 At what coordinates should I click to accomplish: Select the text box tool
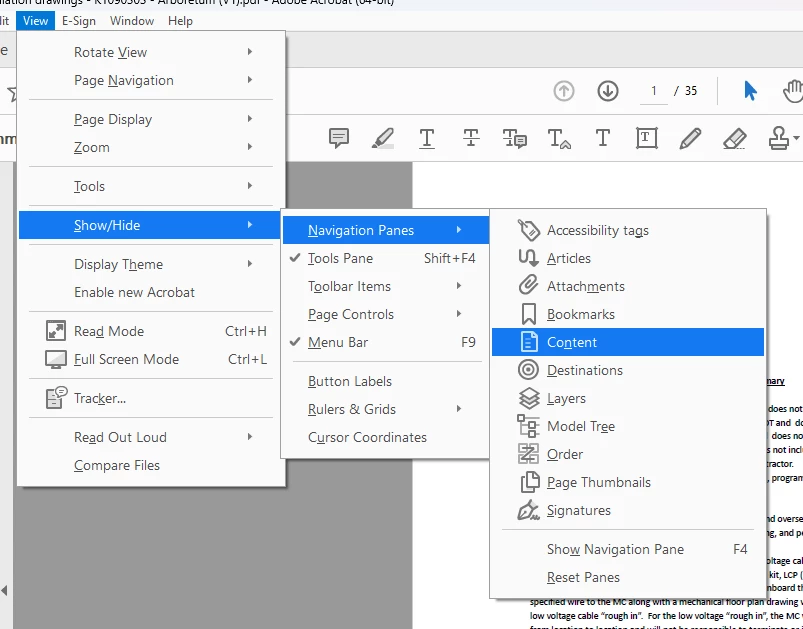[647, 138]
